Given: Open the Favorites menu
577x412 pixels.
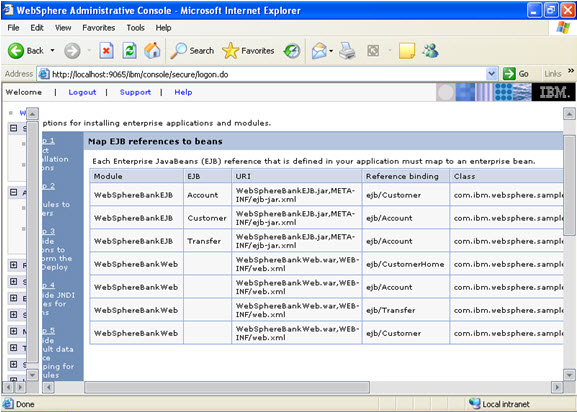Looking at the screenshot, I should pyautogui.click(x=99, y=28).
